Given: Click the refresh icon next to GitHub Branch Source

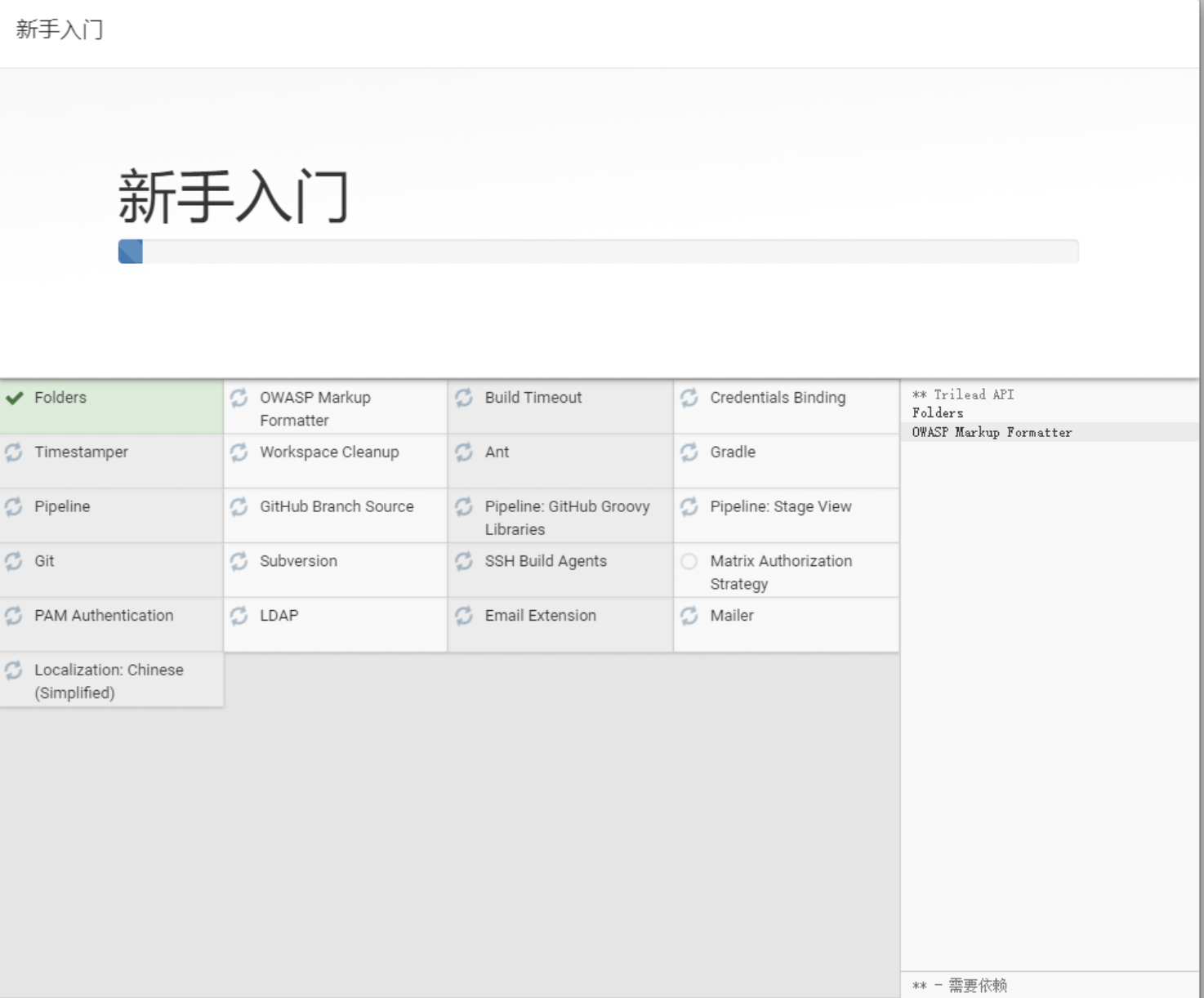Looking at the screenshot, I should pyautogui.click(x=239, y=507).
